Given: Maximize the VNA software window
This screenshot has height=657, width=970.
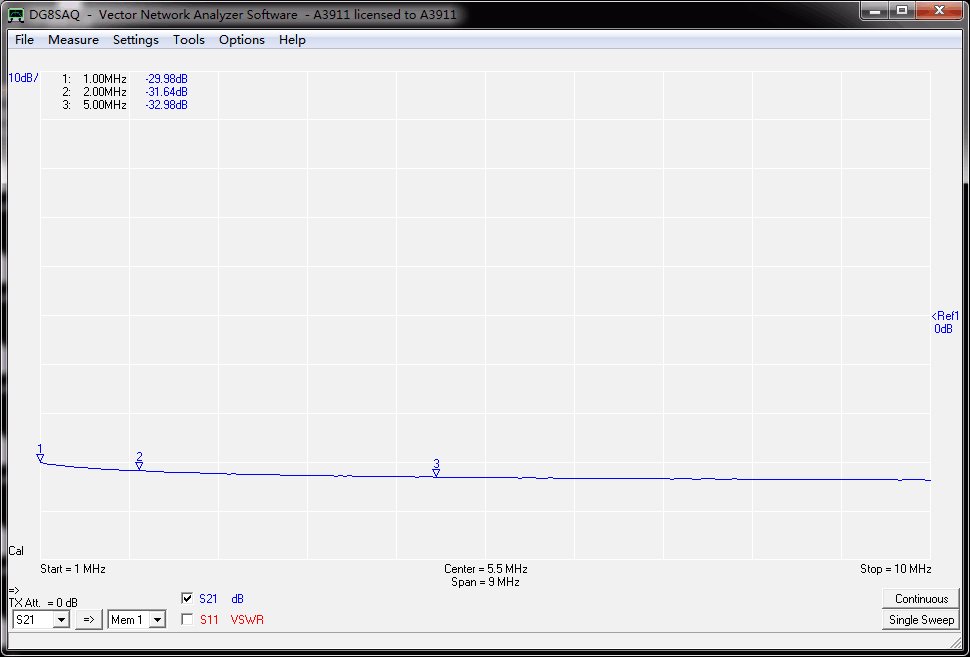Looking at the screenshot, I should pyautogui.click(x=901, y=11).
